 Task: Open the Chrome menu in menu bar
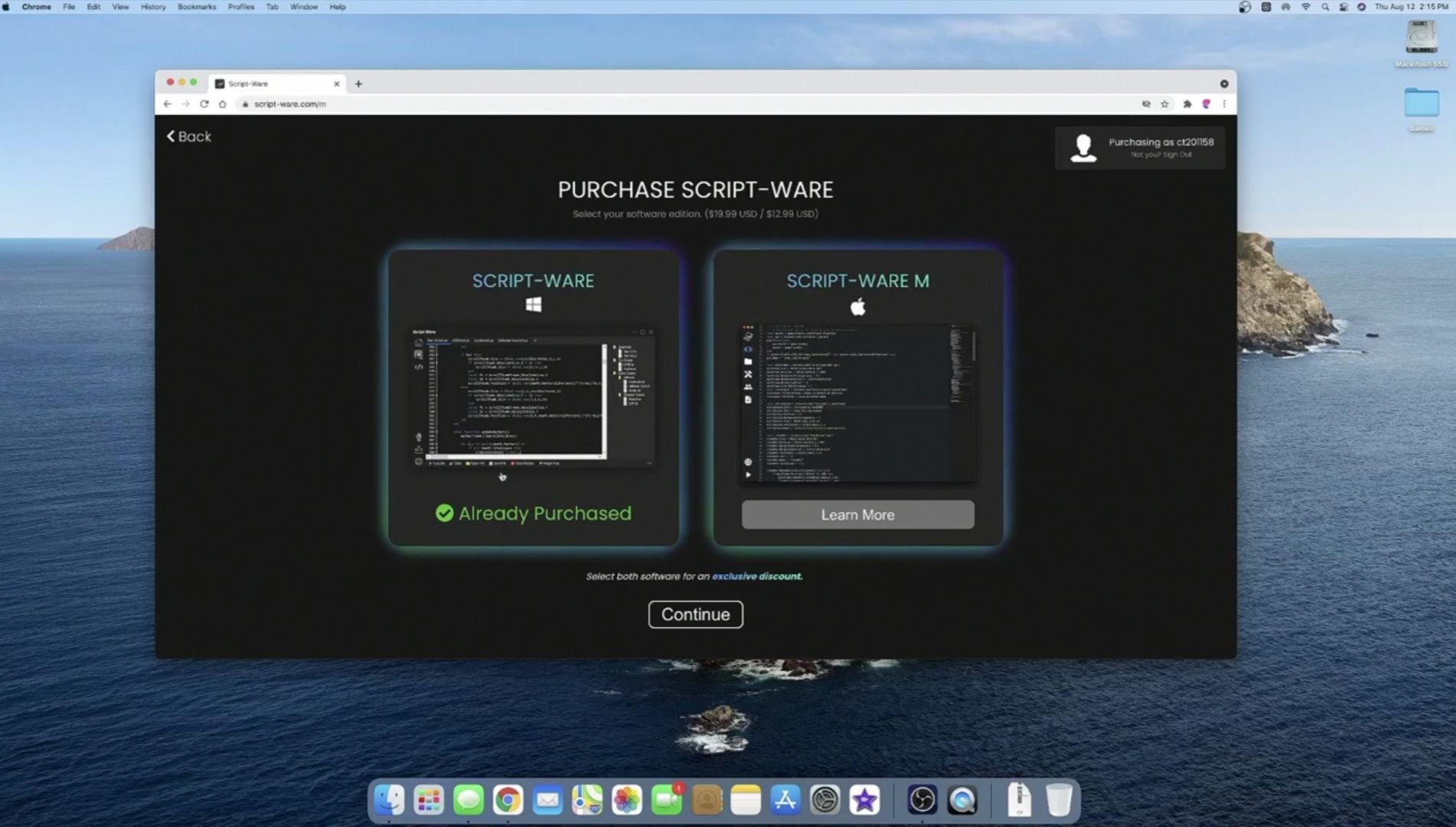[36, 7]
